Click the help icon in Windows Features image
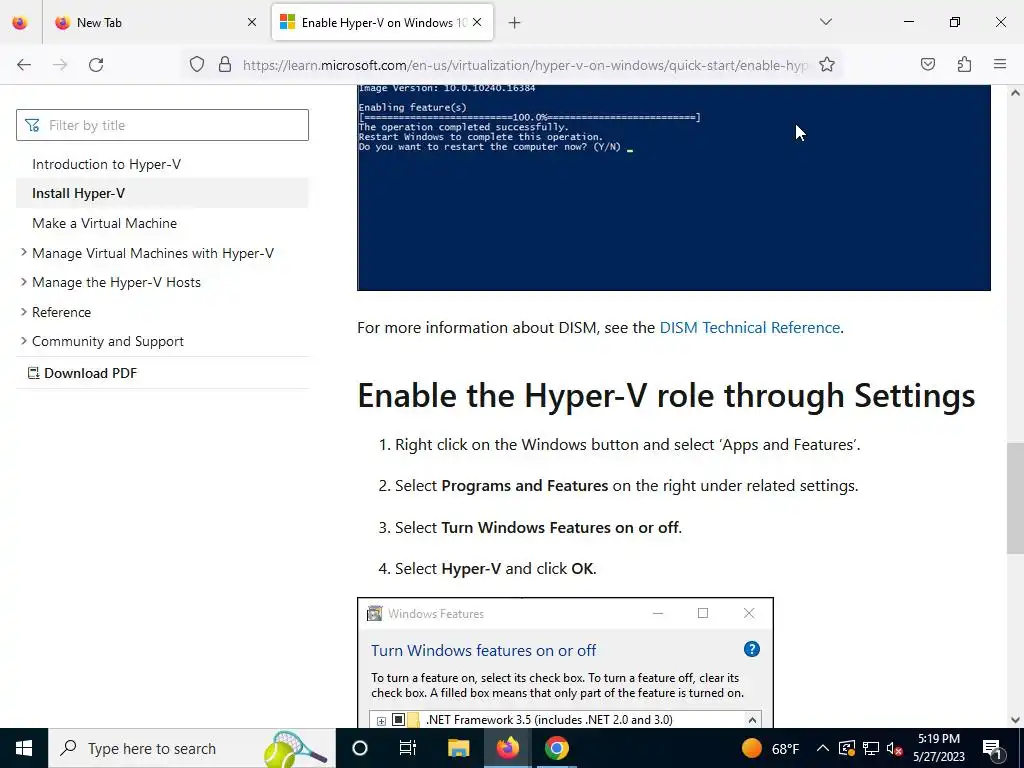The height and width of the screenshot is (768, 1024). 752,649
